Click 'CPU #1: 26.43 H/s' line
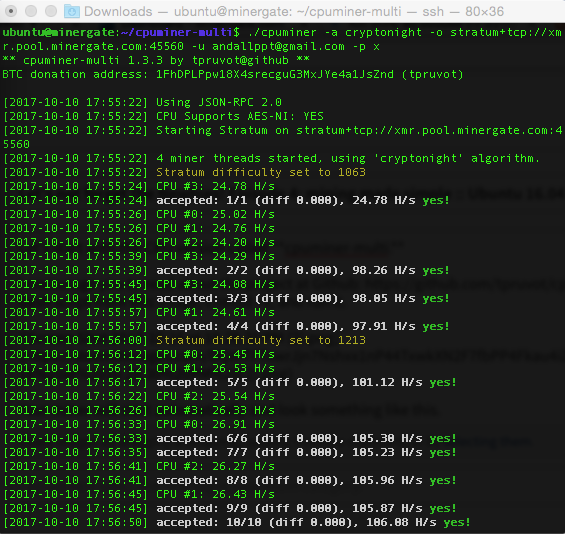Image resolution: width=565 pixels, height=534 pixels. [139, 495]
